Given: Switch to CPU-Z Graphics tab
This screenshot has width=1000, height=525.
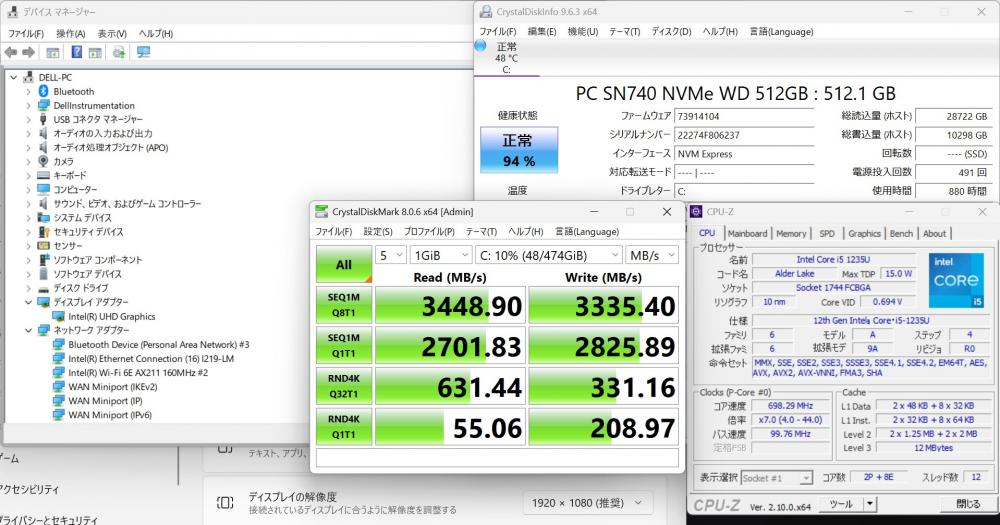Looking at the screenshot, I should pyautogui.click(x=864, y=233).
